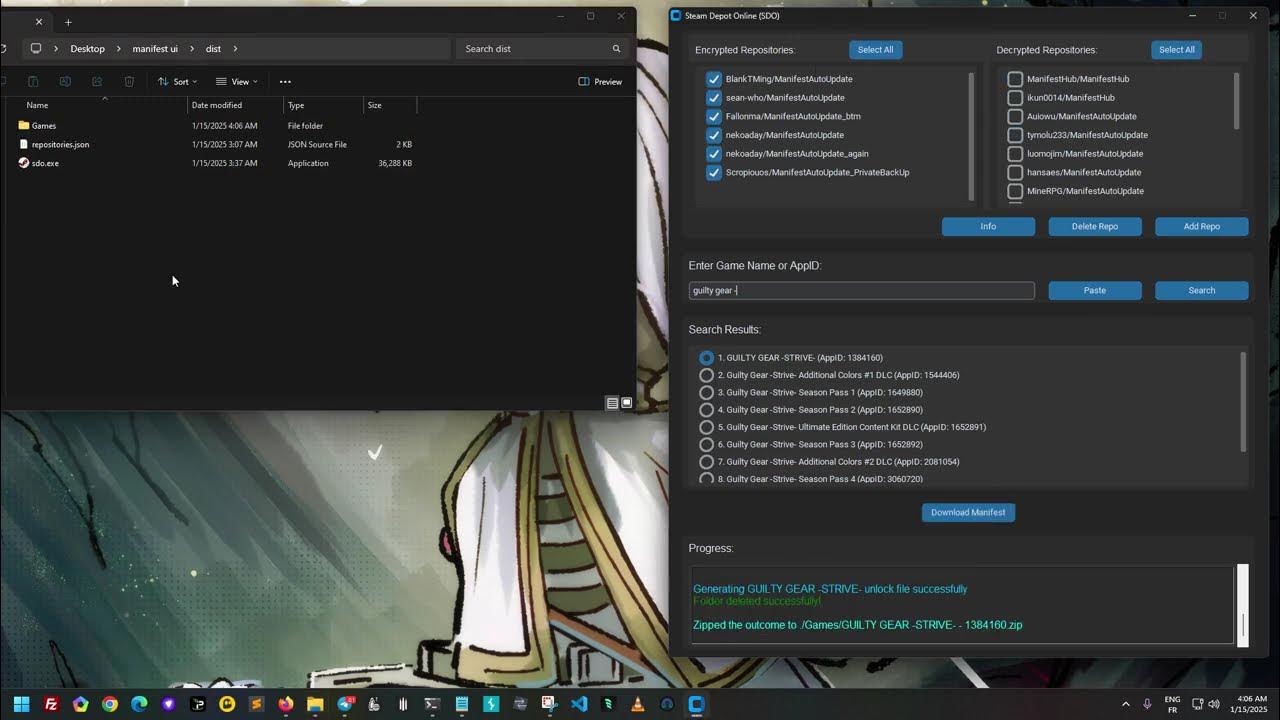The height and width of the screenshot is (720, 1280).
Task: Uncheck sean-who/ManifestAutoUpdate repository
Action: [714, 98]
